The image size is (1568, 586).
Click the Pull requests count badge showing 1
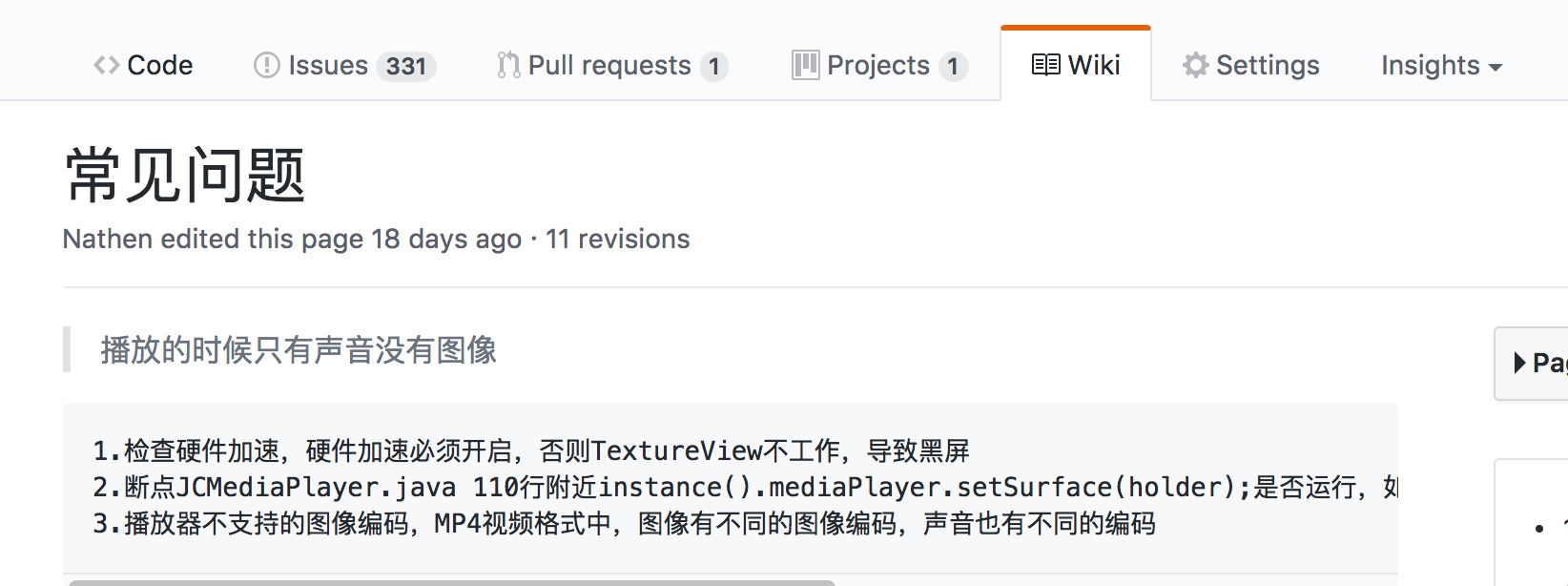714,66
